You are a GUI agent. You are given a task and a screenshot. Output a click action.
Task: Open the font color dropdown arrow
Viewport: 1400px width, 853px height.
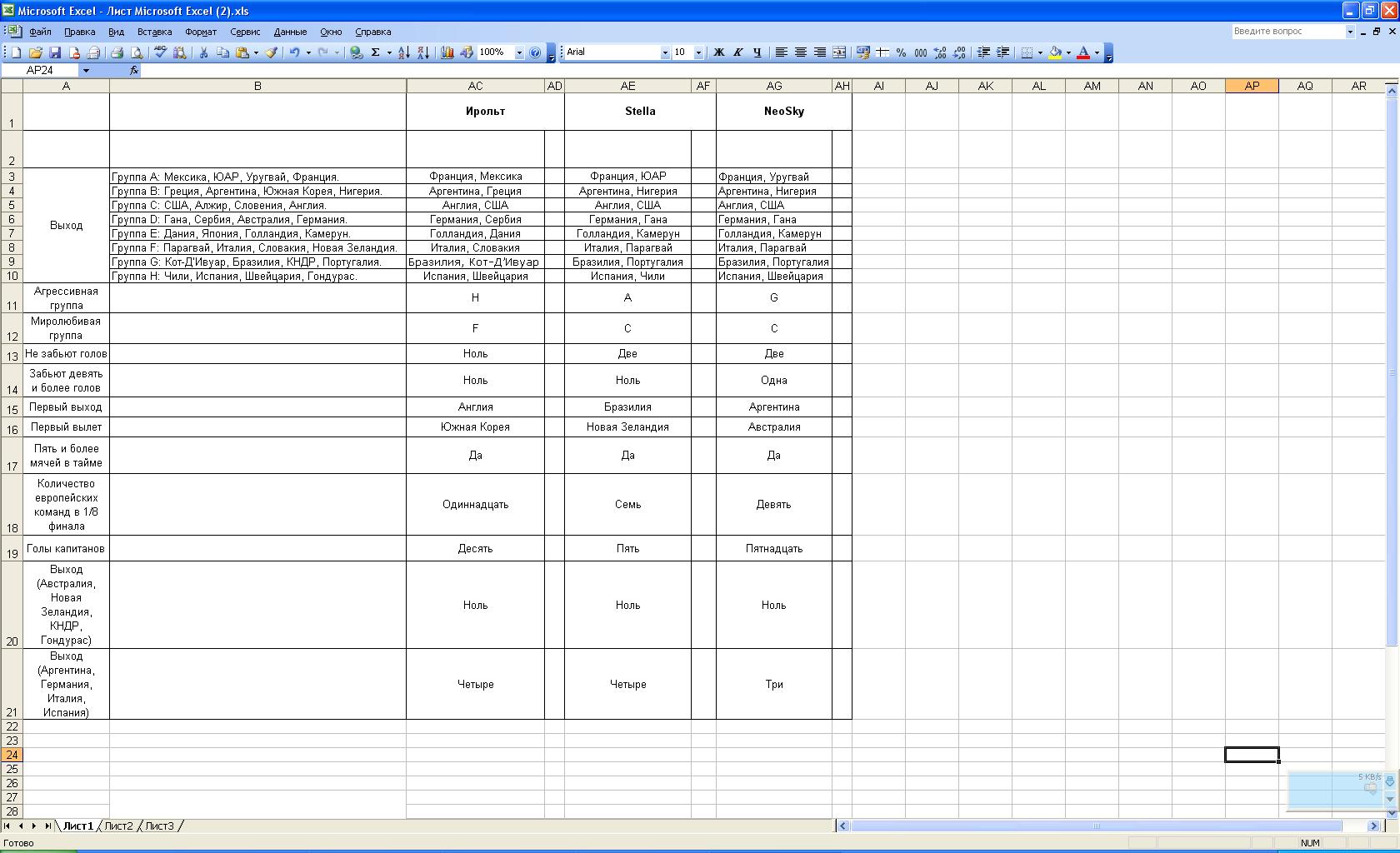click(1097, 52)
